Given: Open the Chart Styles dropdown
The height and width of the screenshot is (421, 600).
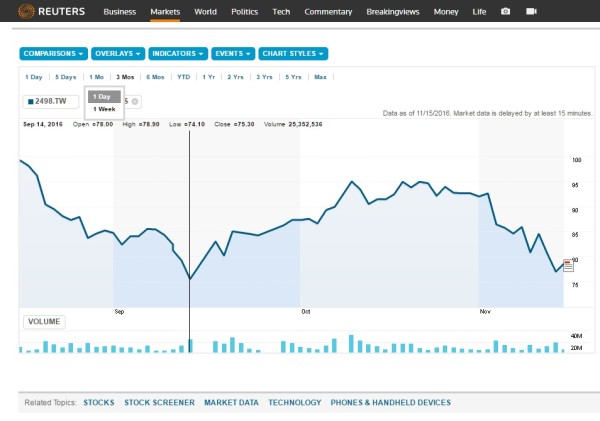Looking at the screenshot, I should tap(293, 54).
